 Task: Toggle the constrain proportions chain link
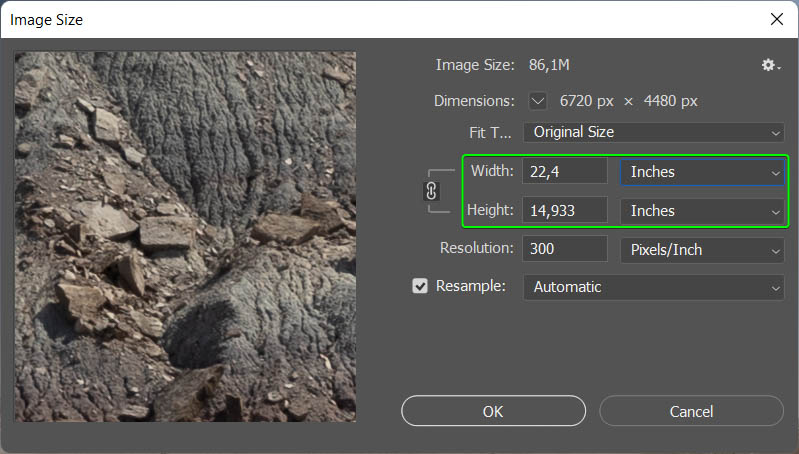[x=432, y=191]
